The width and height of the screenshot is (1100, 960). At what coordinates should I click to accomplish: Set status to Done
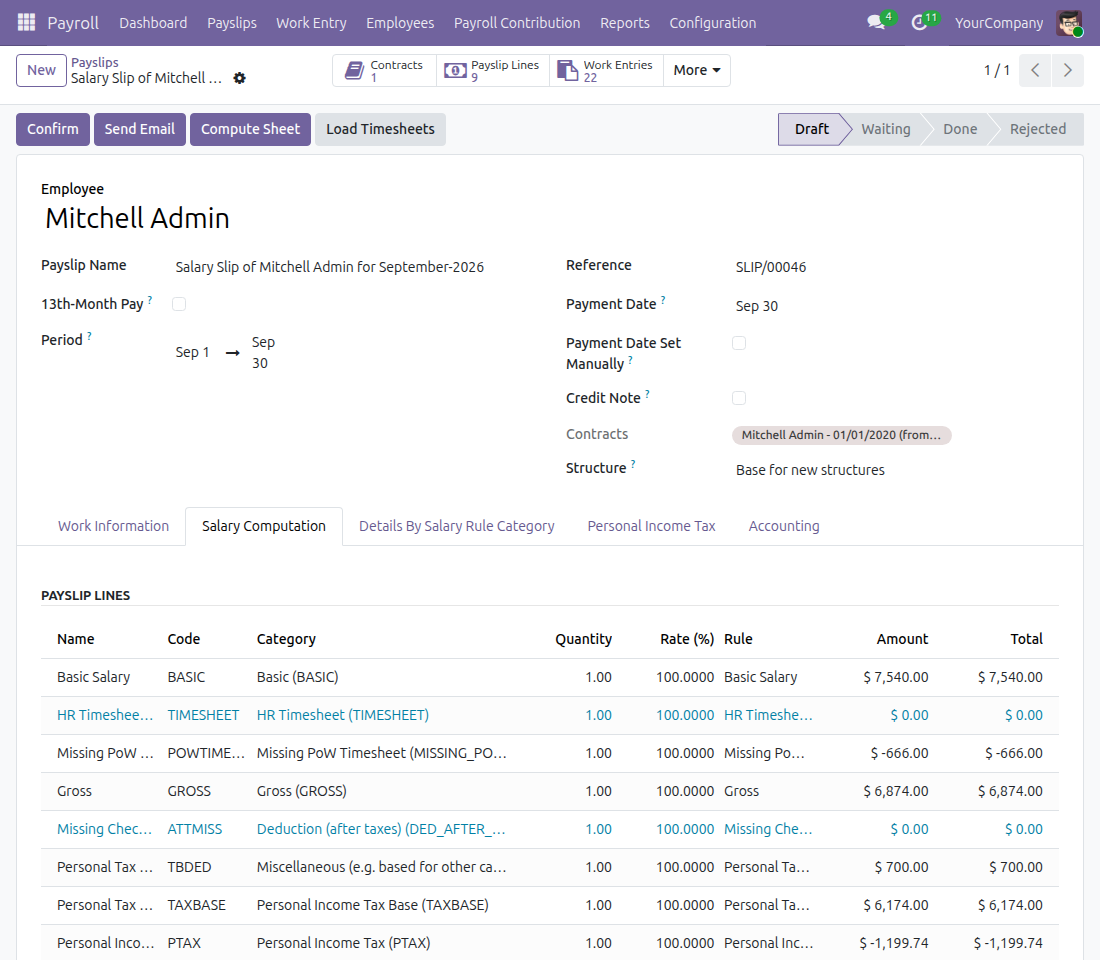pyautogui.click(x=960, y=129)
